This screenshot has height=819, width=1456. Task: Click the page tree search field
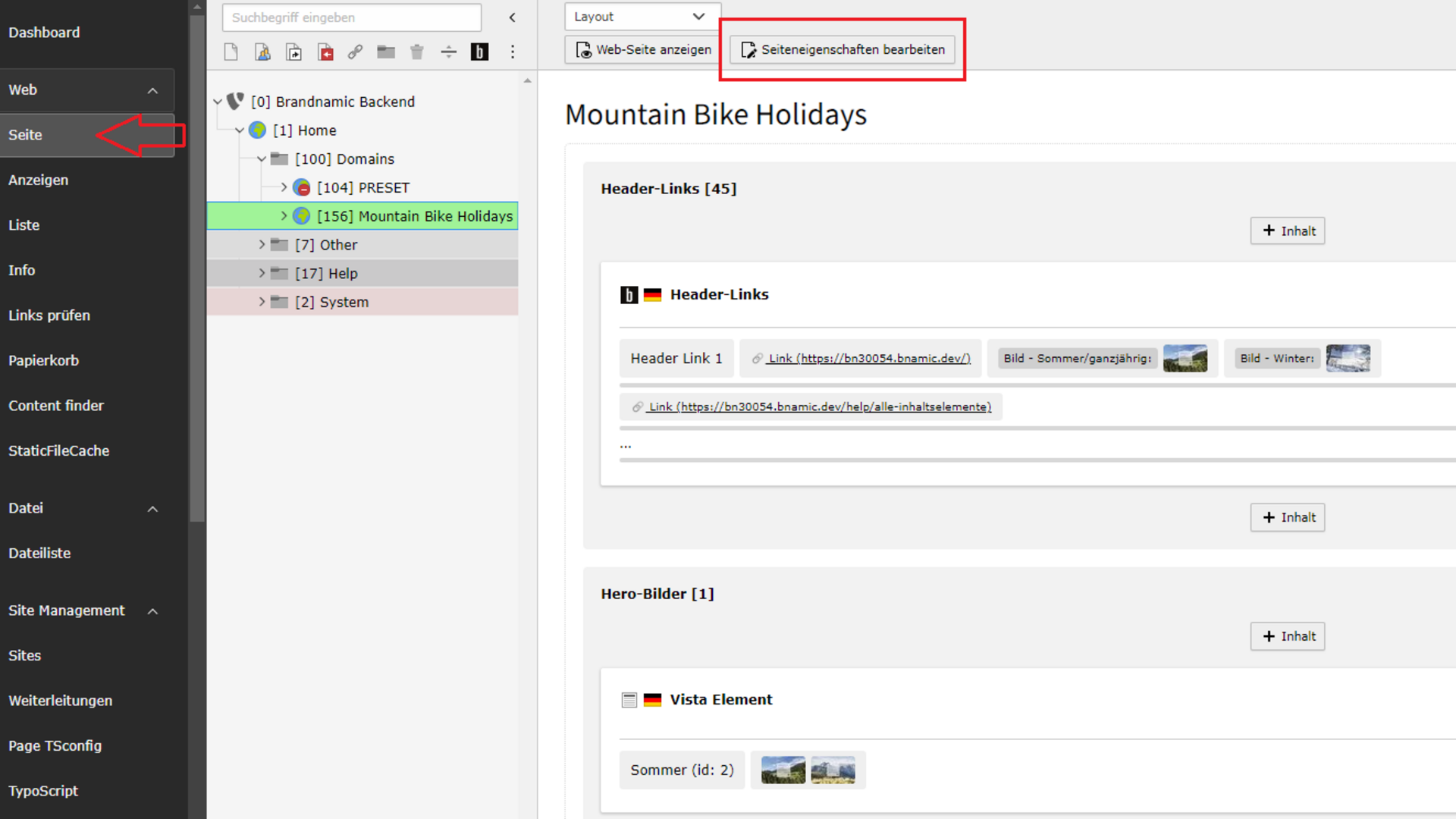pos(351,17)
